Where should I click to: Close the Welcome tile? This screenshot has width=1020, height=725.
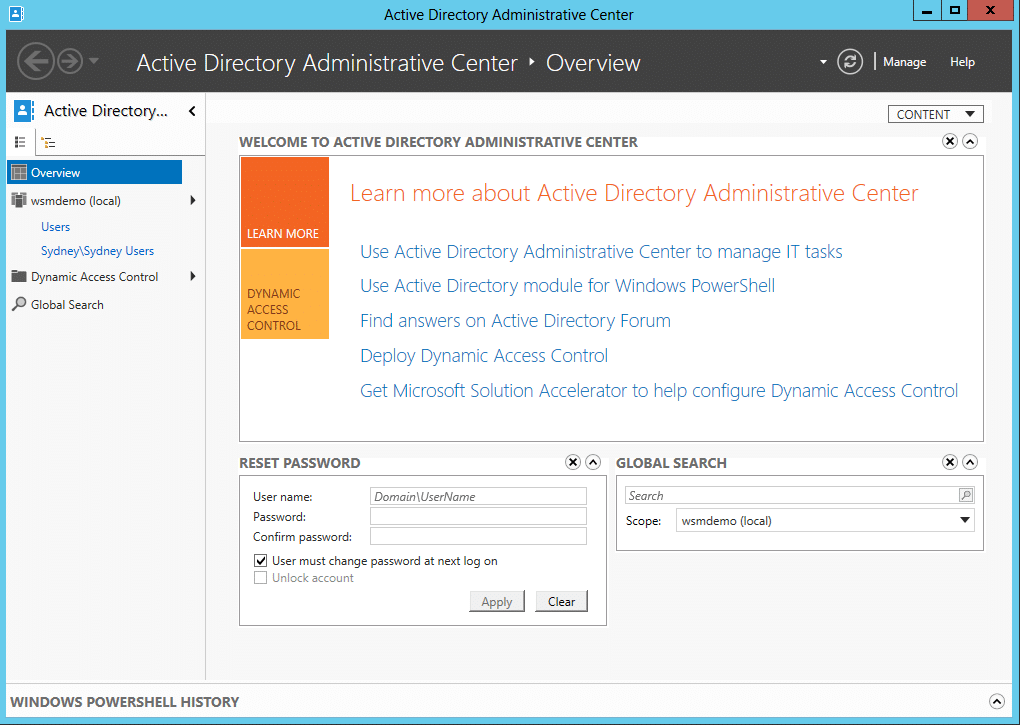(x=950, y=141)
